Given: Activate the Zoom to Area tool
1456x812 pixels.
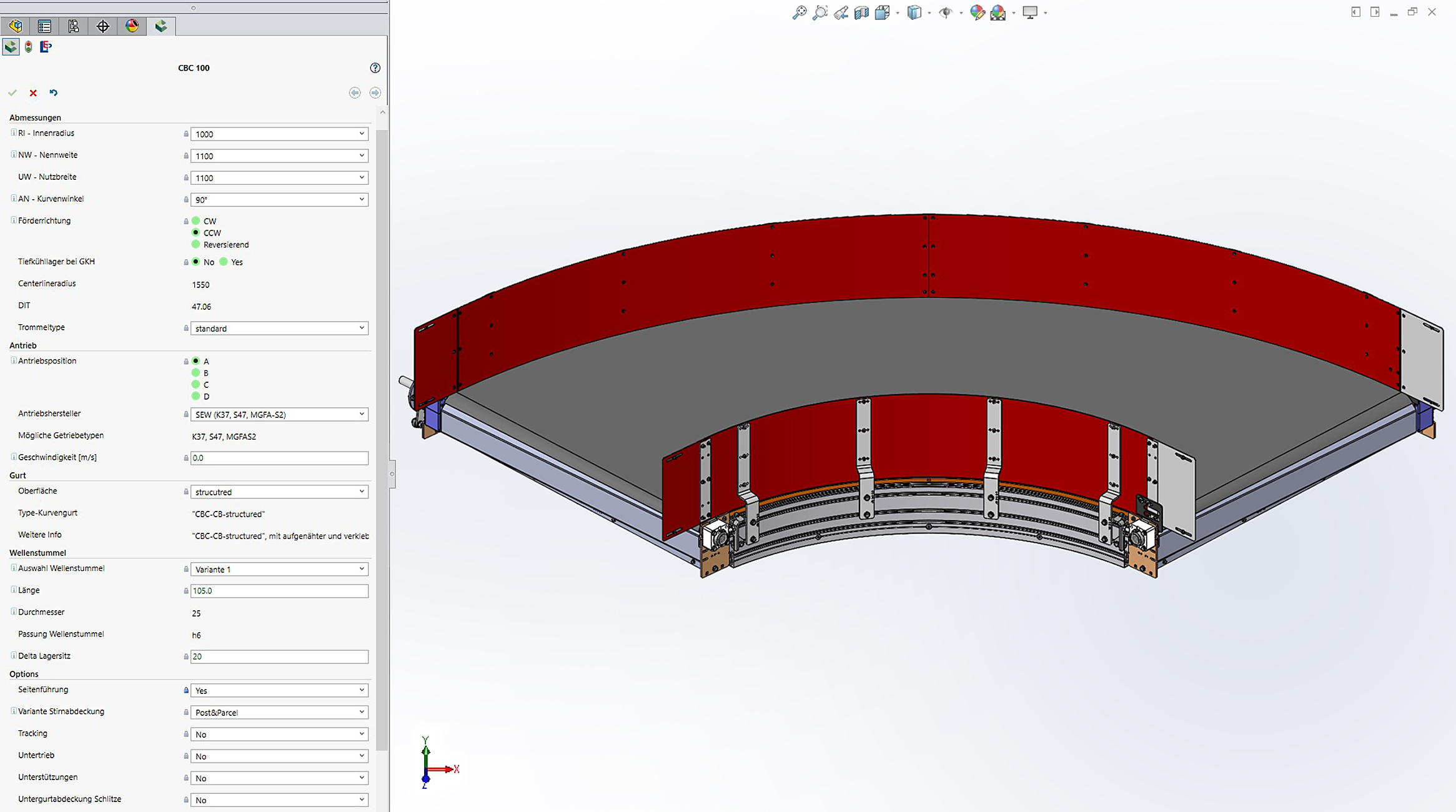Looking at the screenshot, I should point(820,12).
